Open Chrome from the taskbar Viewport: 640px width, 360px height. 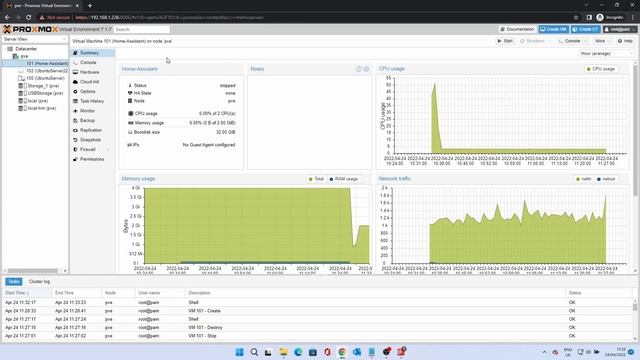(x=342, y=352)
